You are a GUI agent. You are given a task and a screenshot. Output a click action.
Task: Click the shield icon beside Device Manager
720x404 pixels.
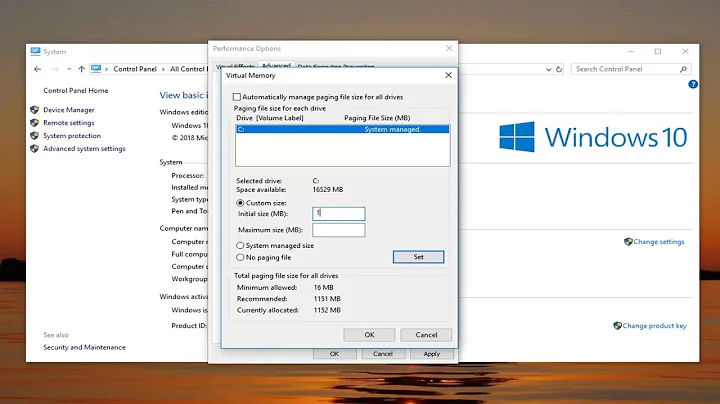coord(34,110)
